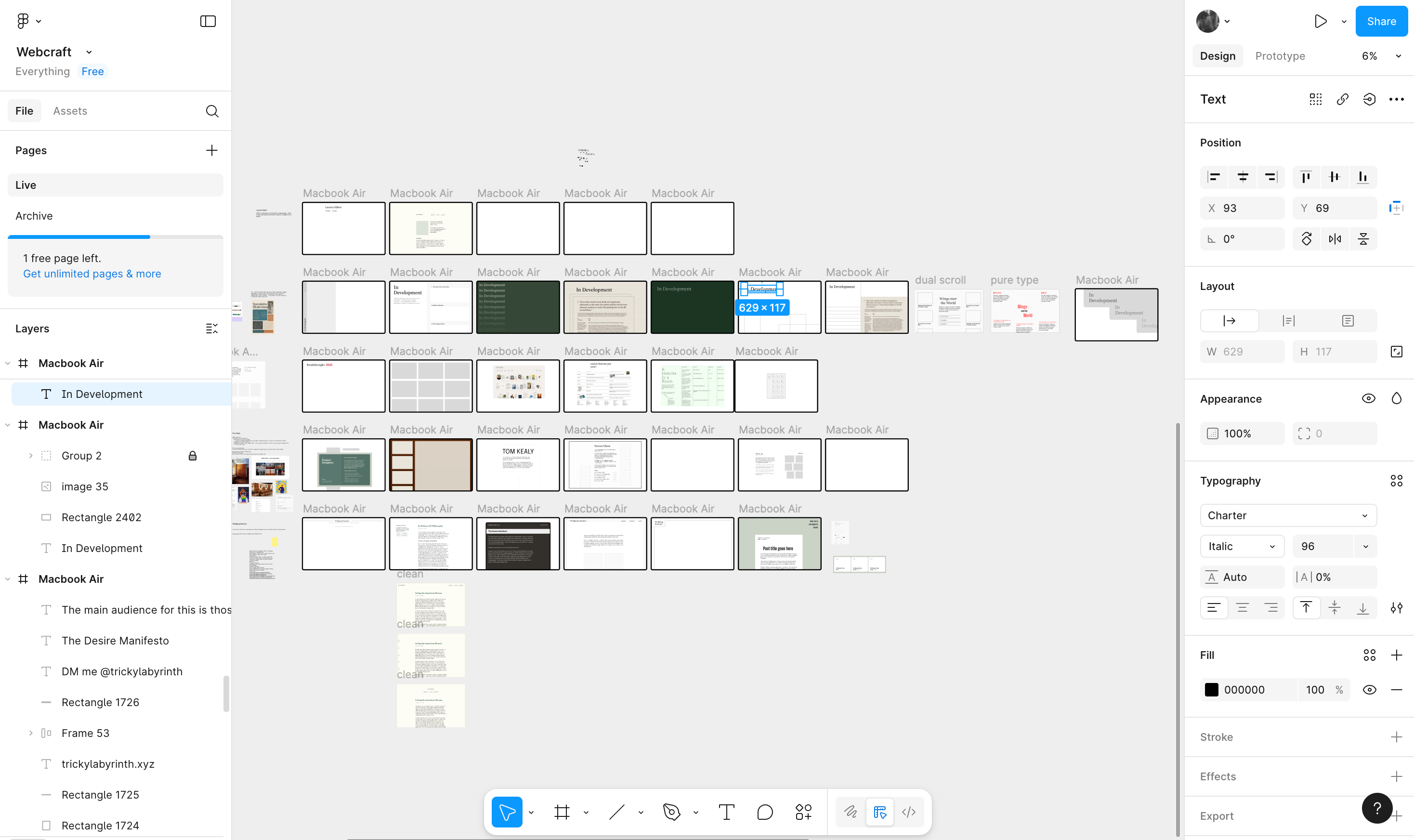Open the Italic font style dropdown
This screenshot has height=840, width=1414.
click(x=1242, y=546)
